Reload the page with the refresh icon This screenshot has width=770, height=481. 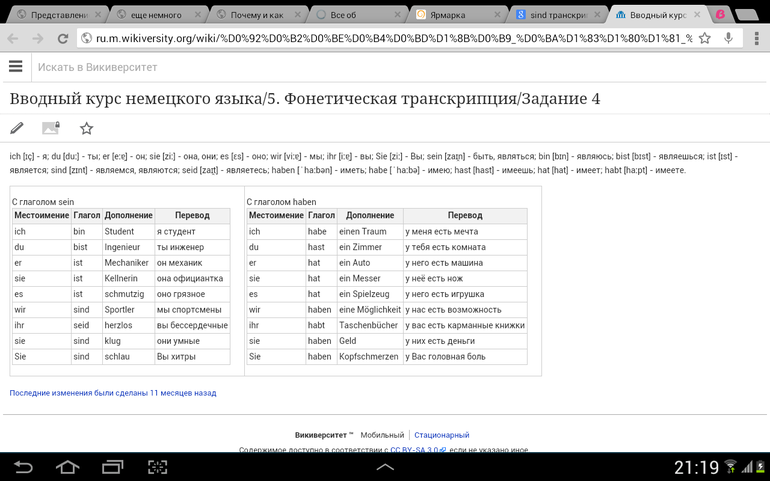click(62, 38)
